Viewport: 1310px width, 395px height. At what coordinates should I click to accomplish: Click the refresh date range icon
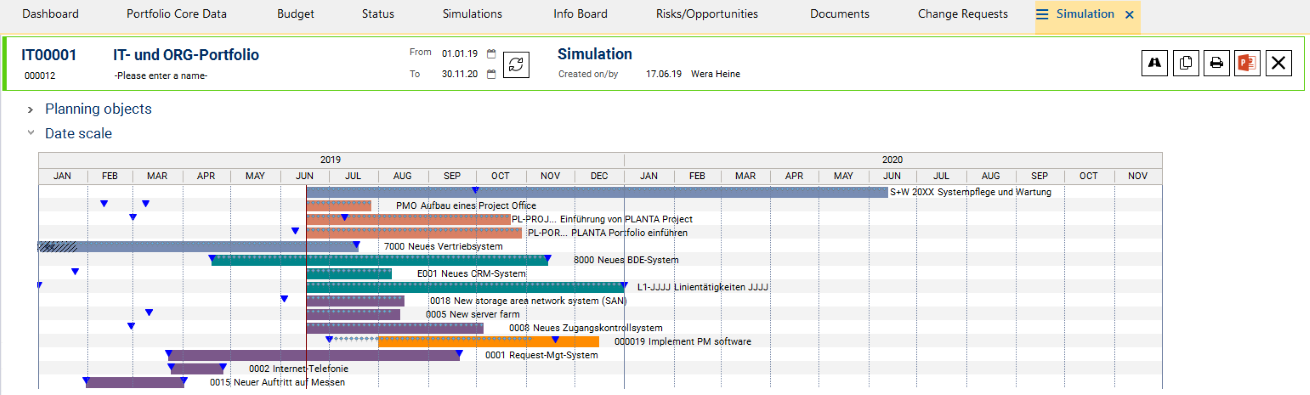(x=516, y=64)
